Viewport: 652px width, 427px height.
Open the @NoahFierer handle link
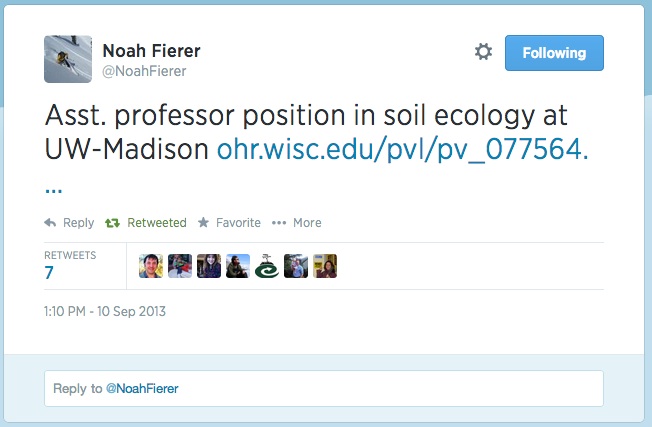144,71
